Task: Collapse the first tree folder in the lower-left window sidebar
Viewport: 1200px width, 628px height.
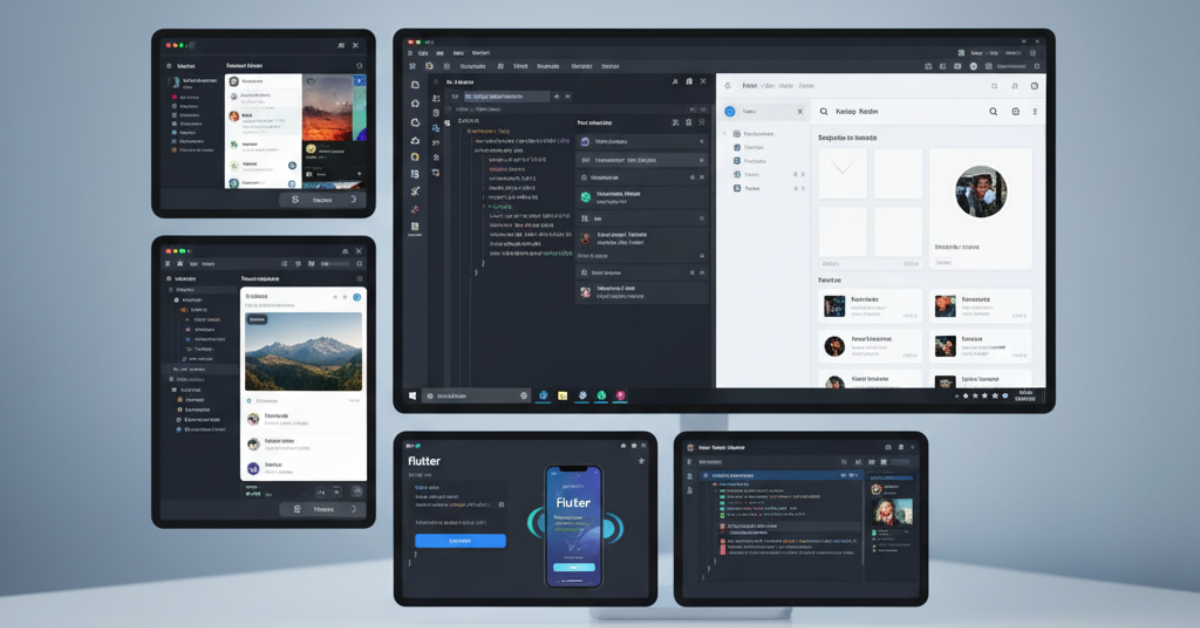Action: 170,289
